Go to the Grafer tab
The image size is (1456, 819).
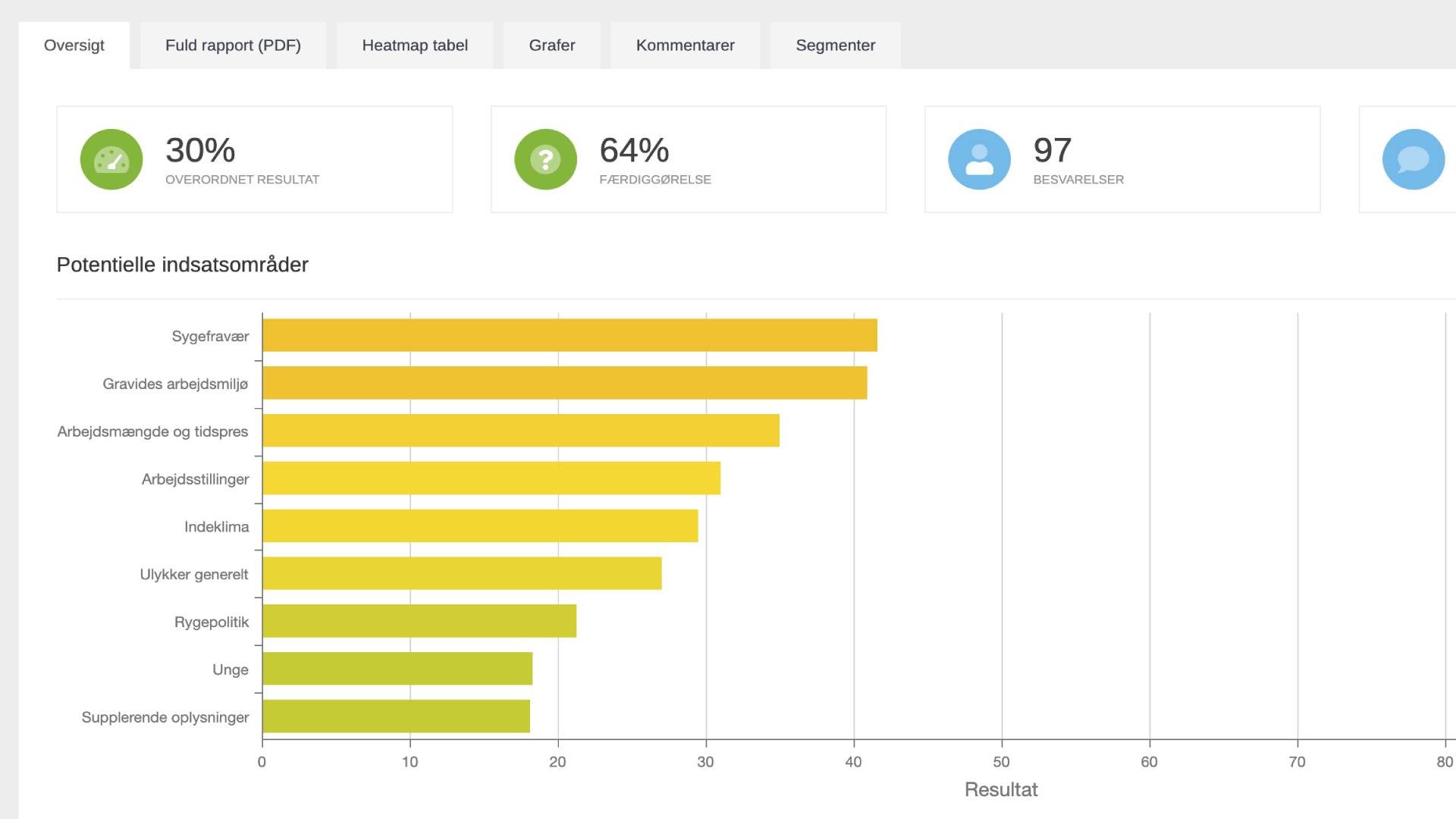pos(552,45)
